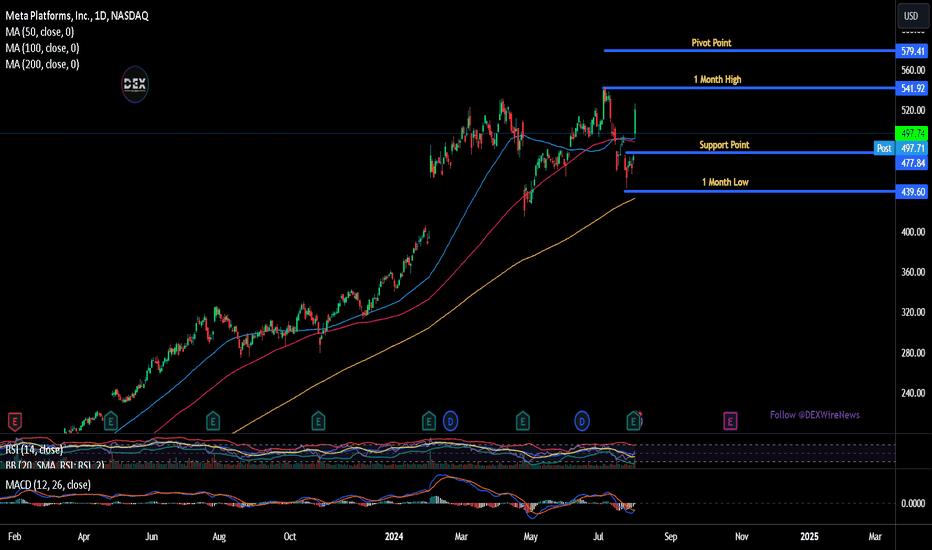Select the 439.60 price tag
This screenshot has height=550, width=932.
[x=912, y=191]
